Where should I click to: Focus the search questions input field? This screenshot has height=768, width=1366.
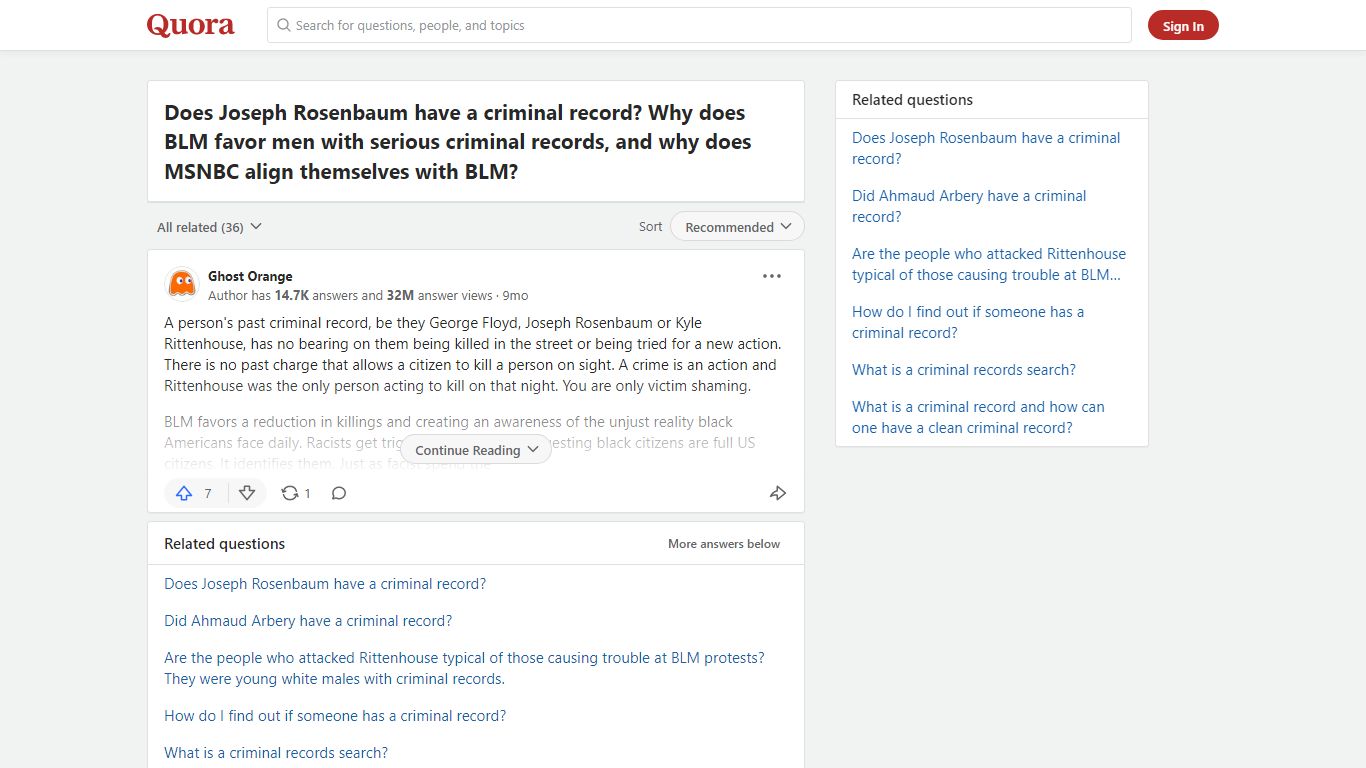pos(699,25)
